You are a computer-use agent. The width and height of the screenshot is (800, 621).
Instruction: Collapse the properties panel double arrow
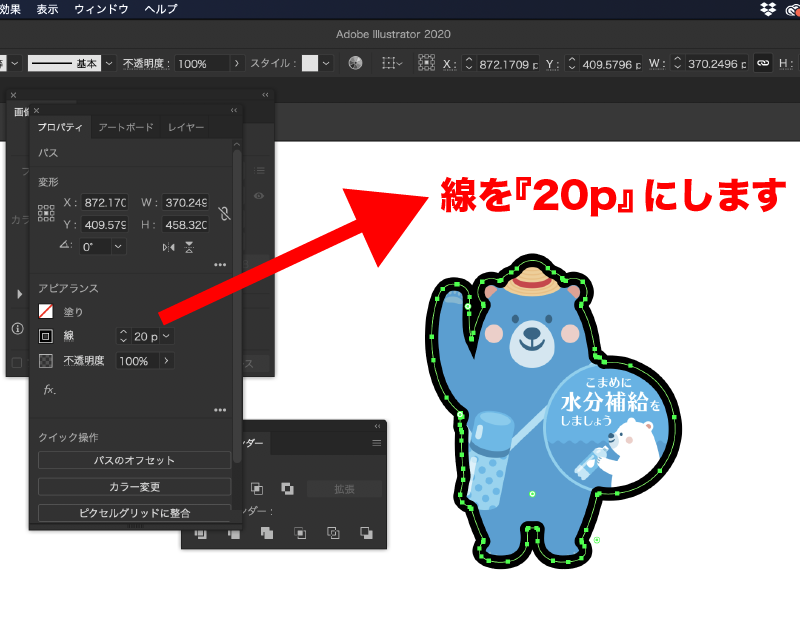234,110
